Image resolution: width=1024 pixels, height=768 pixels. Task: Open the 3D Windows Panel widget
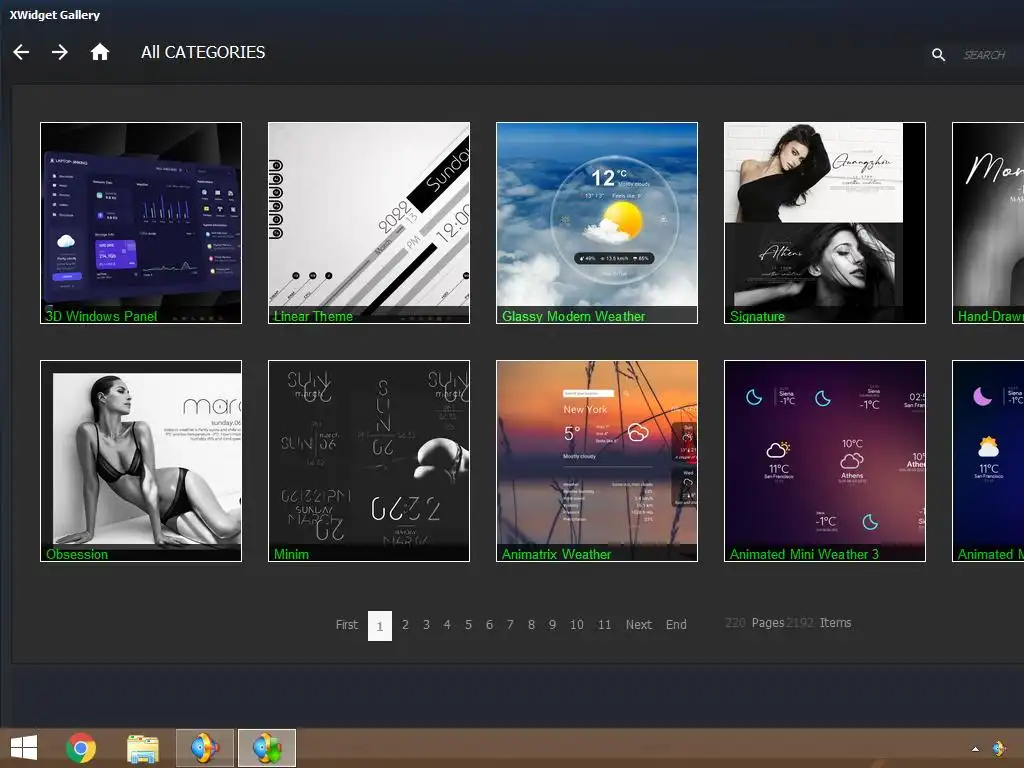tap(141, 223)
